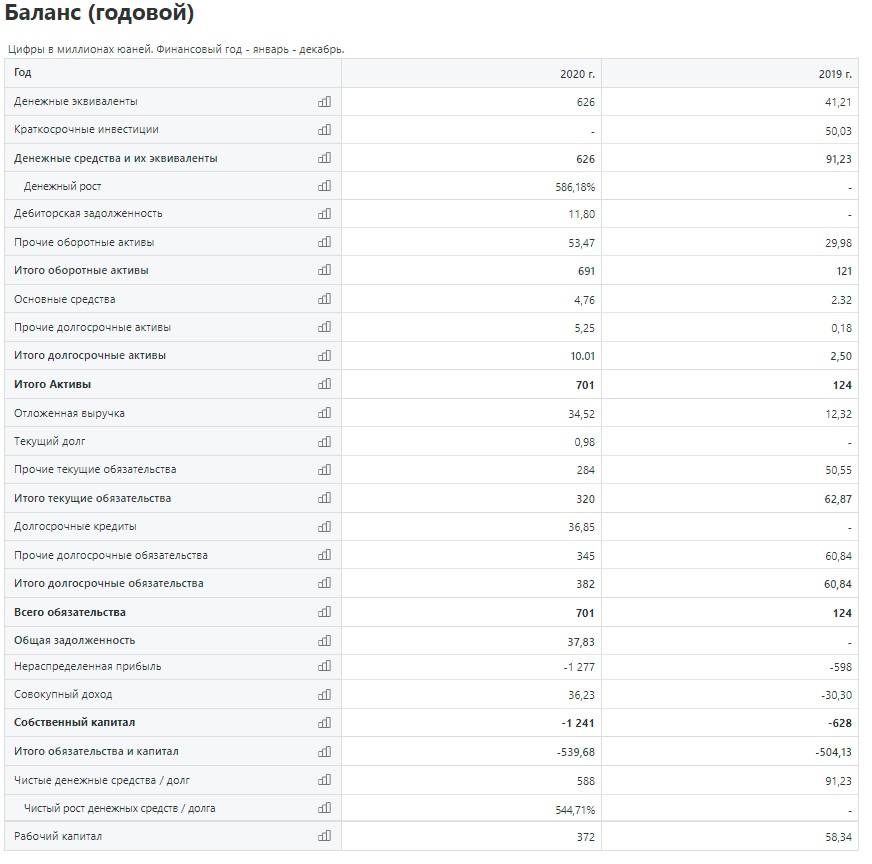This screenshot has width=872, height=864.
Task: Open chart for Прочие текущие обязательства
Action: coord(324,469)
